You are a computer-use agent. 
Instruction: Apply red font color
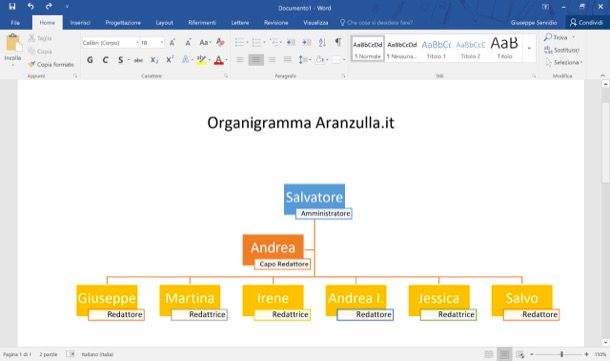point(219,60)
